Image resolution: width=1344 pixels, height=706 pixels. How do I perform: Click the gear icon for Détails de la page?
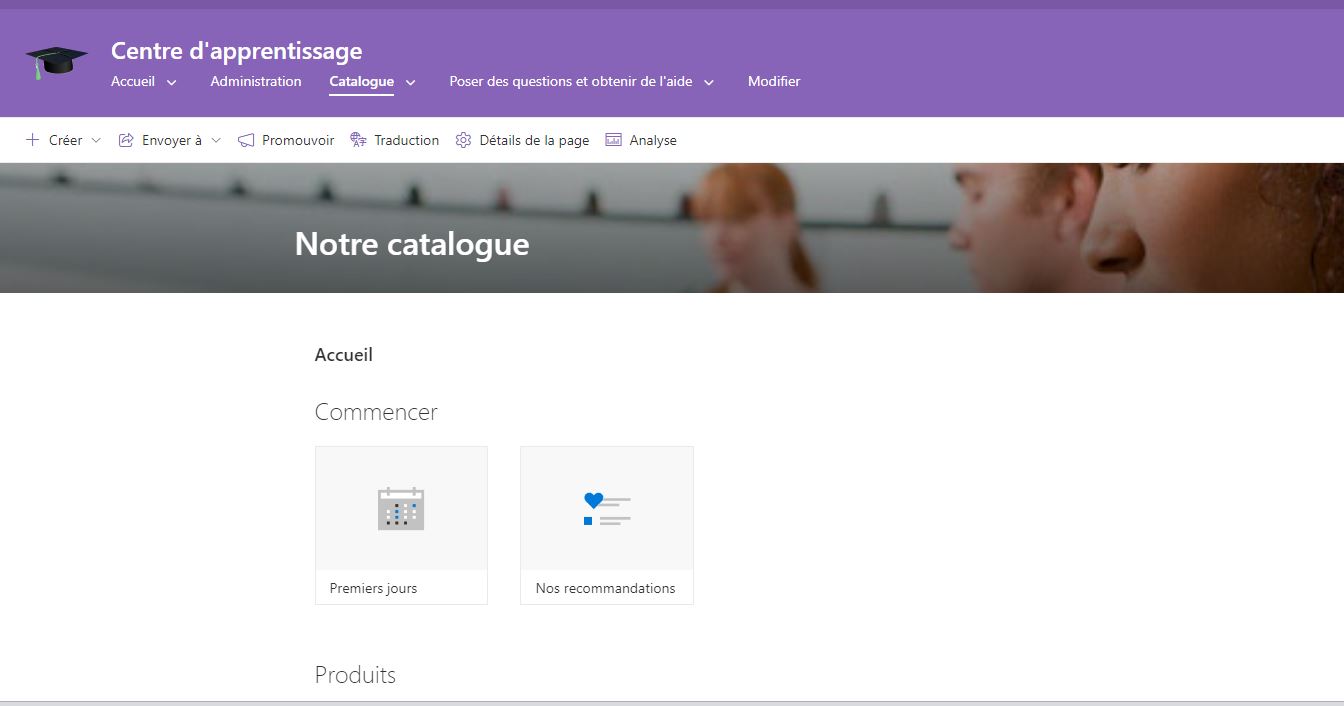[463, 140]
